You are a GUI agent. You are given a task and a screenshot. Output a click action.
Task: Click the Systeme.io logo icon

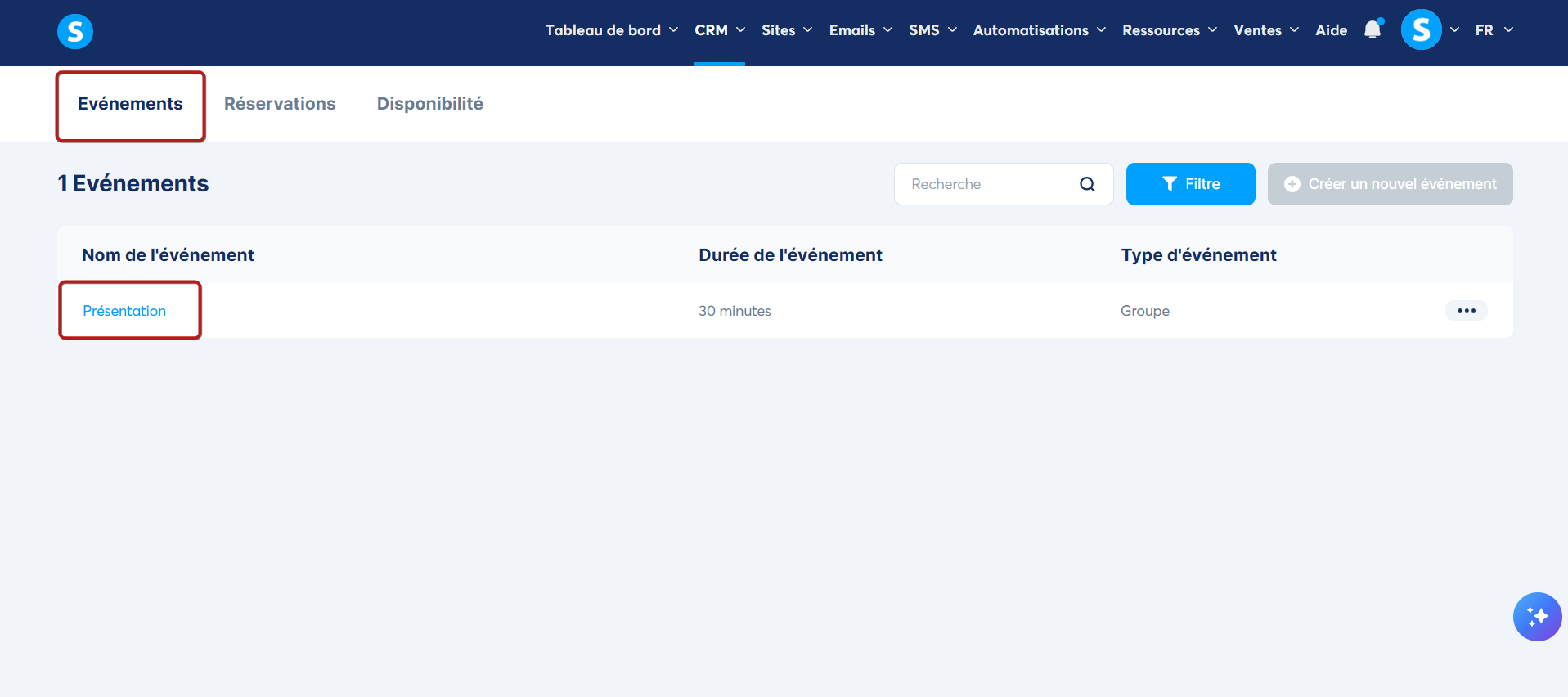tap(75, 31)
